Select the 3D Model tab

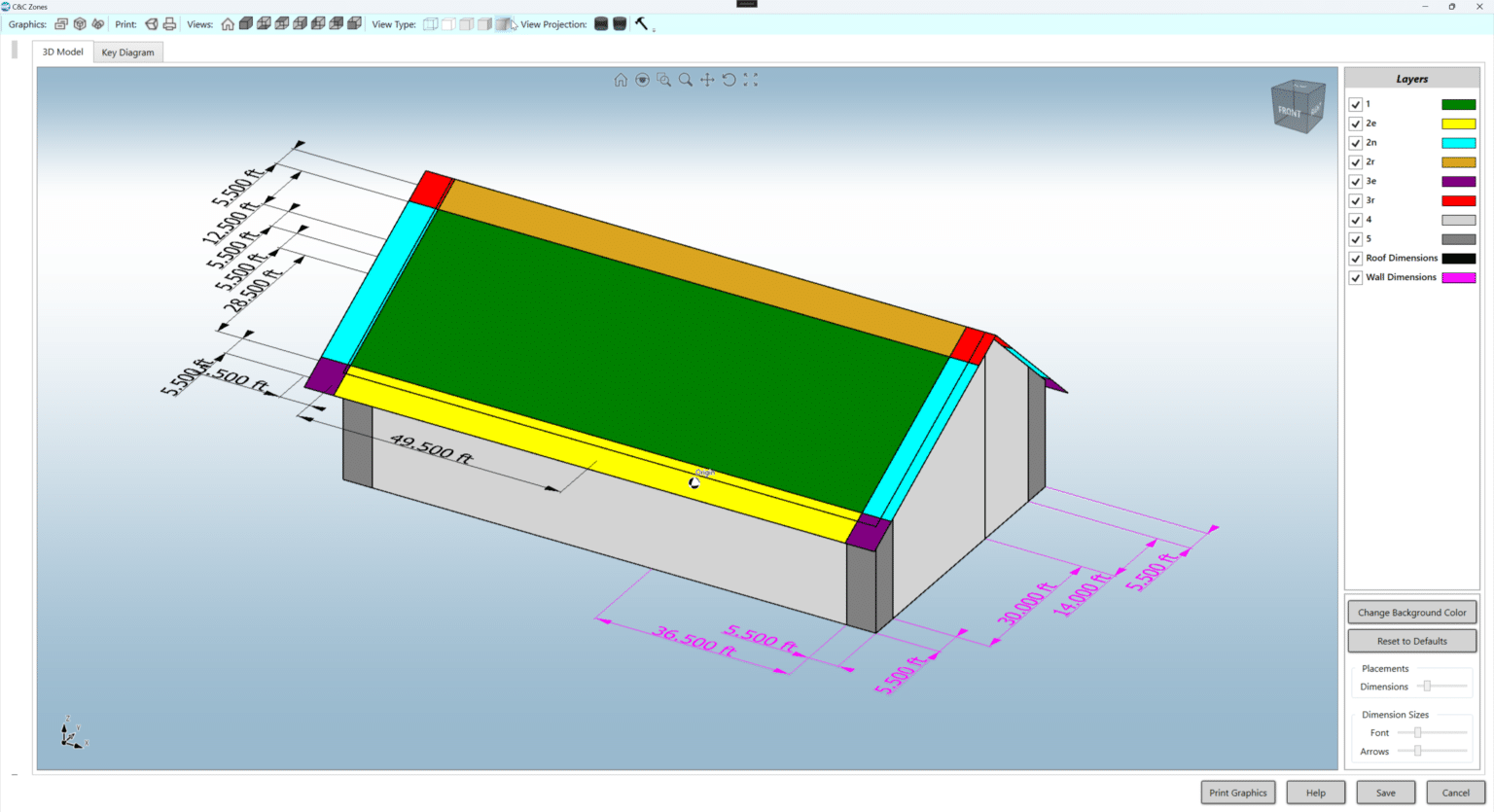tap(61, 52)
